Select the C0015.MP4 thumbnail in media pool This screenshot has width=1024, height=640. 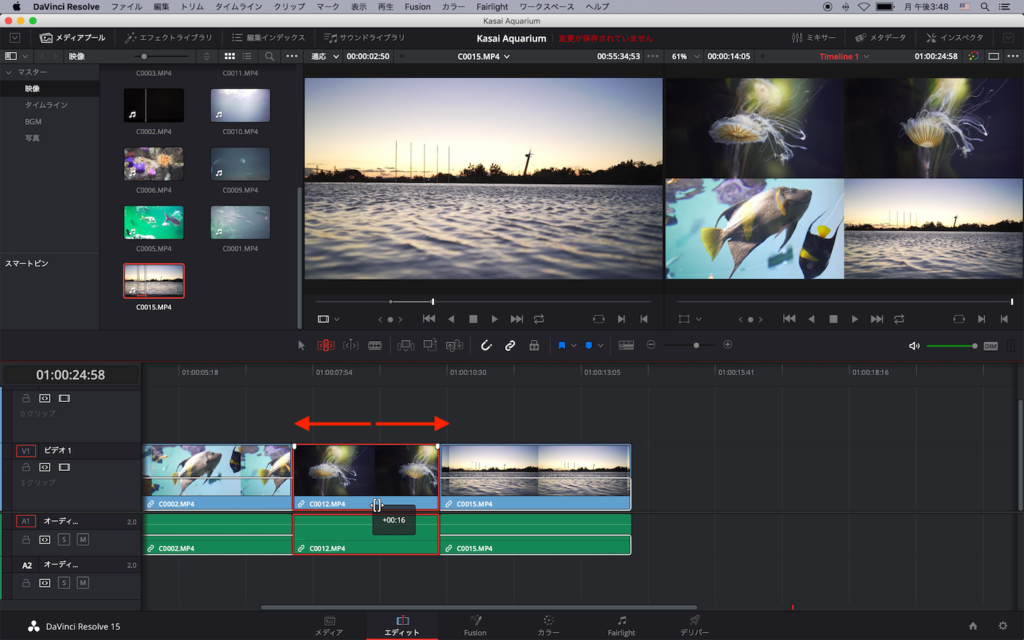[x=153, y=281]
